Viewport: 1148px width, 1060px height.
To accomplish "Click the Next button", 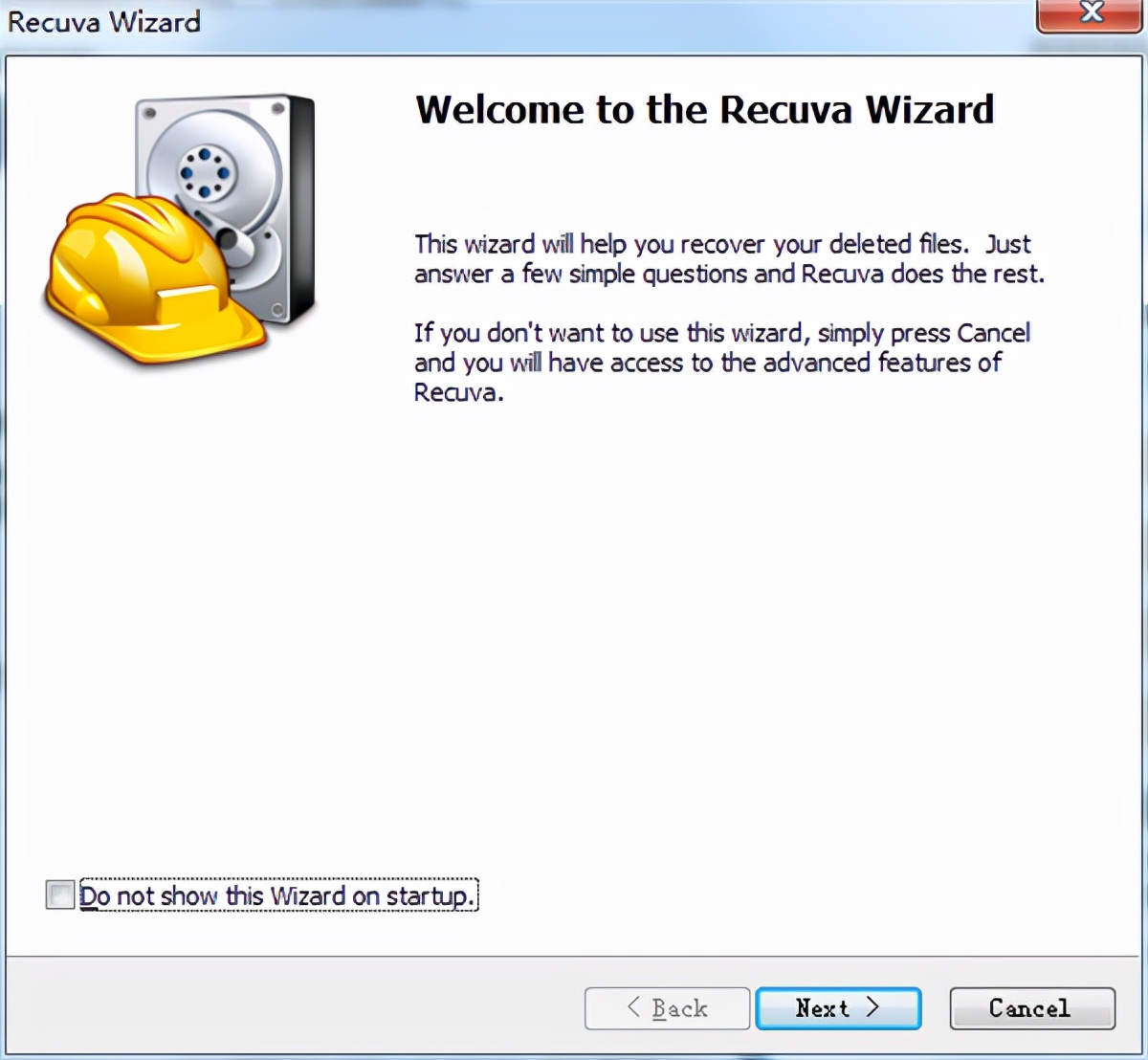I will [838, 1008].
